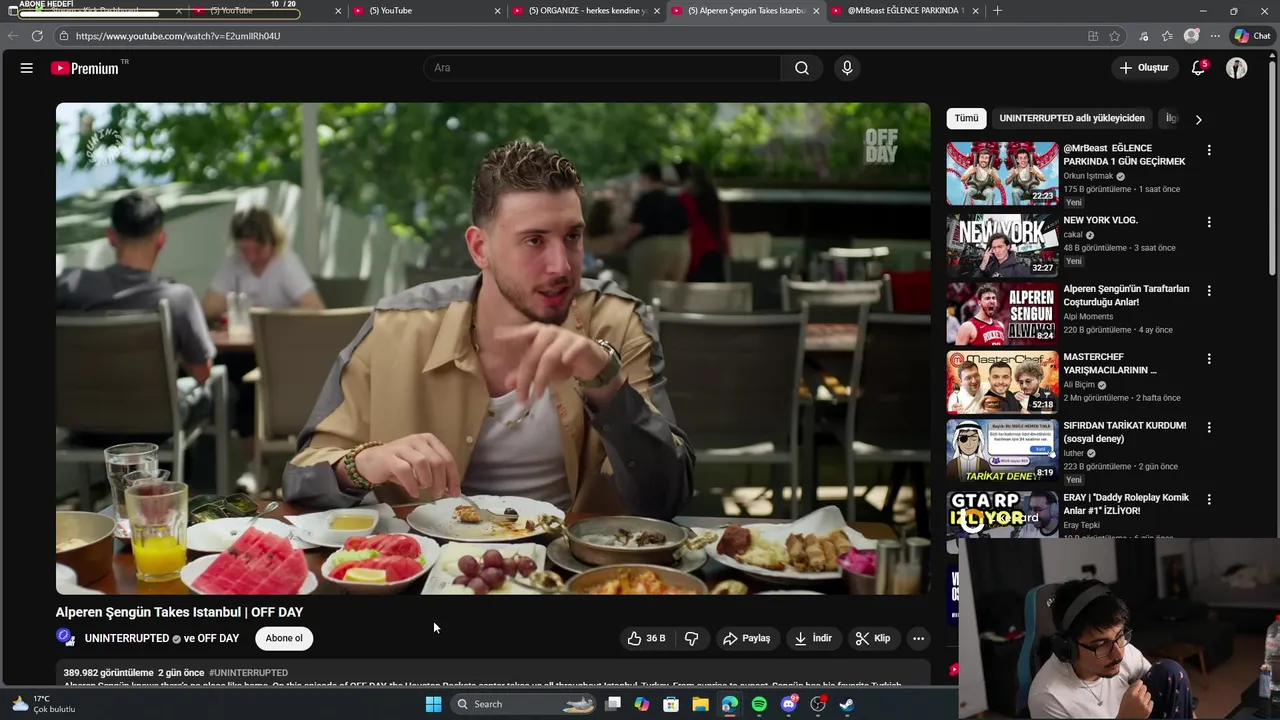Open SIFIRDAN TARİKAT KURDUM video thumbnail

click(1002, 450)
